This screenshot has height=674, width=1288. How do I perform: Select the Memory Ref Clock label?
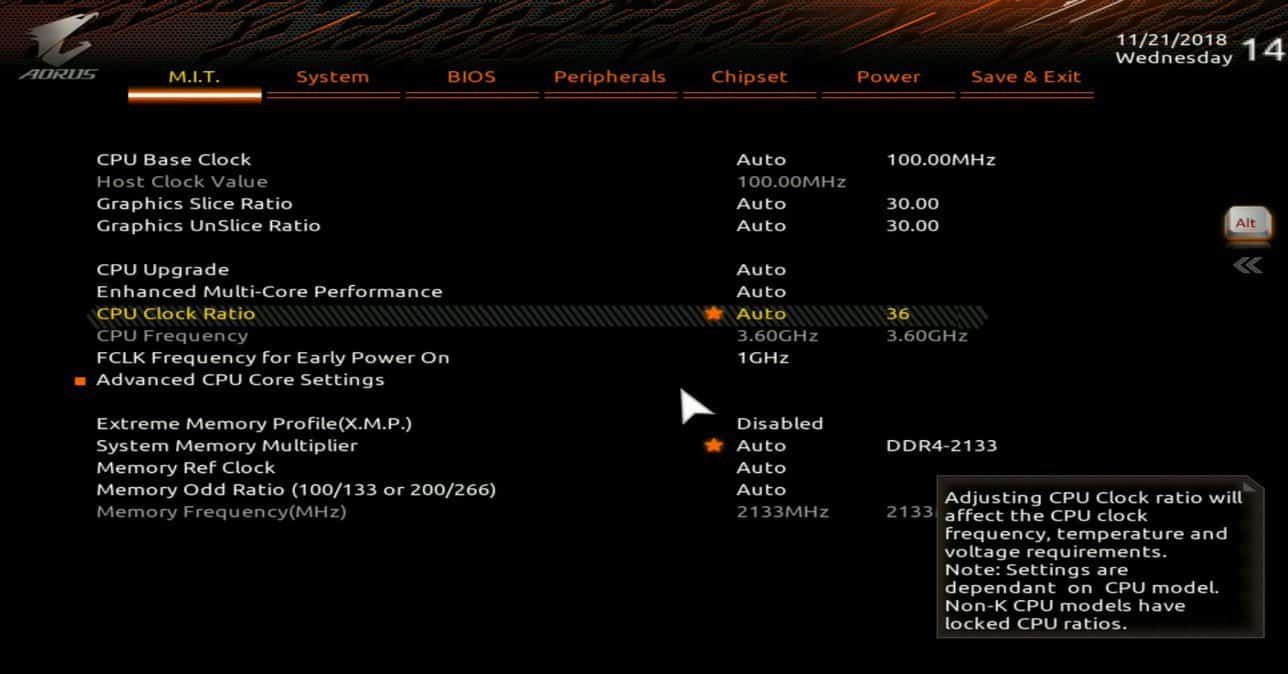(x=186, y=468)
